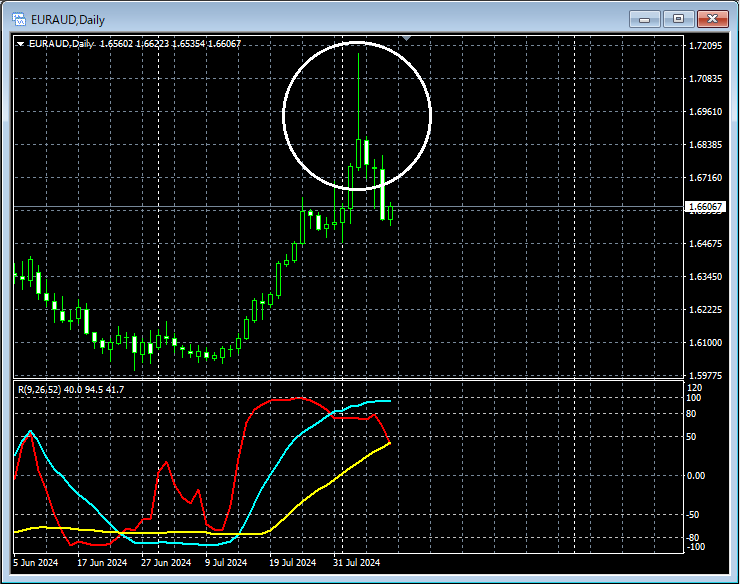This screenshot has height=584, width=741.
Task: Click the 1.64675 price scale value
Action: [706, 244]
